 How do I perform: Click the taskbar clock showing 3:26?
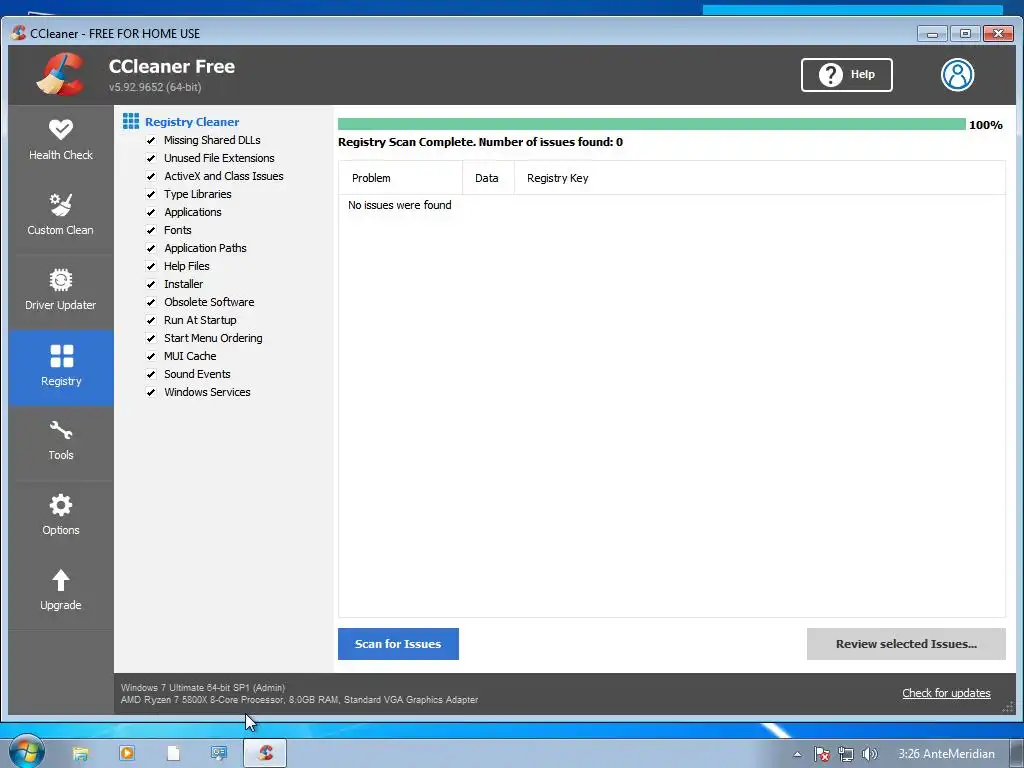point(946,754)
